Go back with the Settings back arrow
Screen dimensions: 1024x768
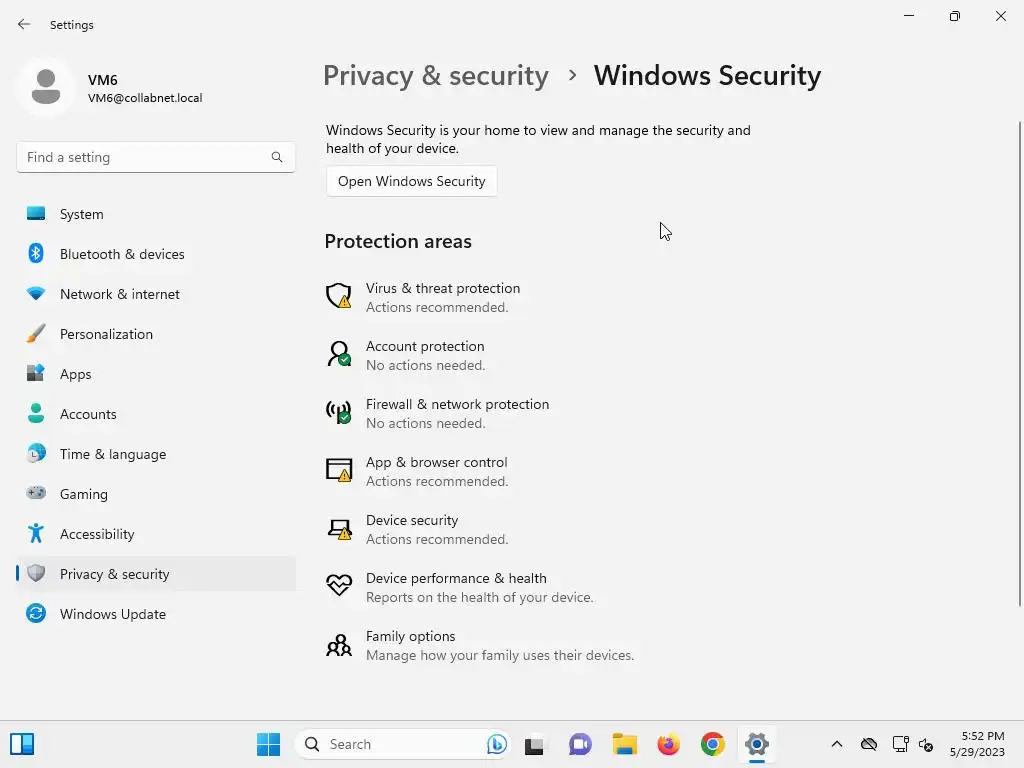coord(24,24)
